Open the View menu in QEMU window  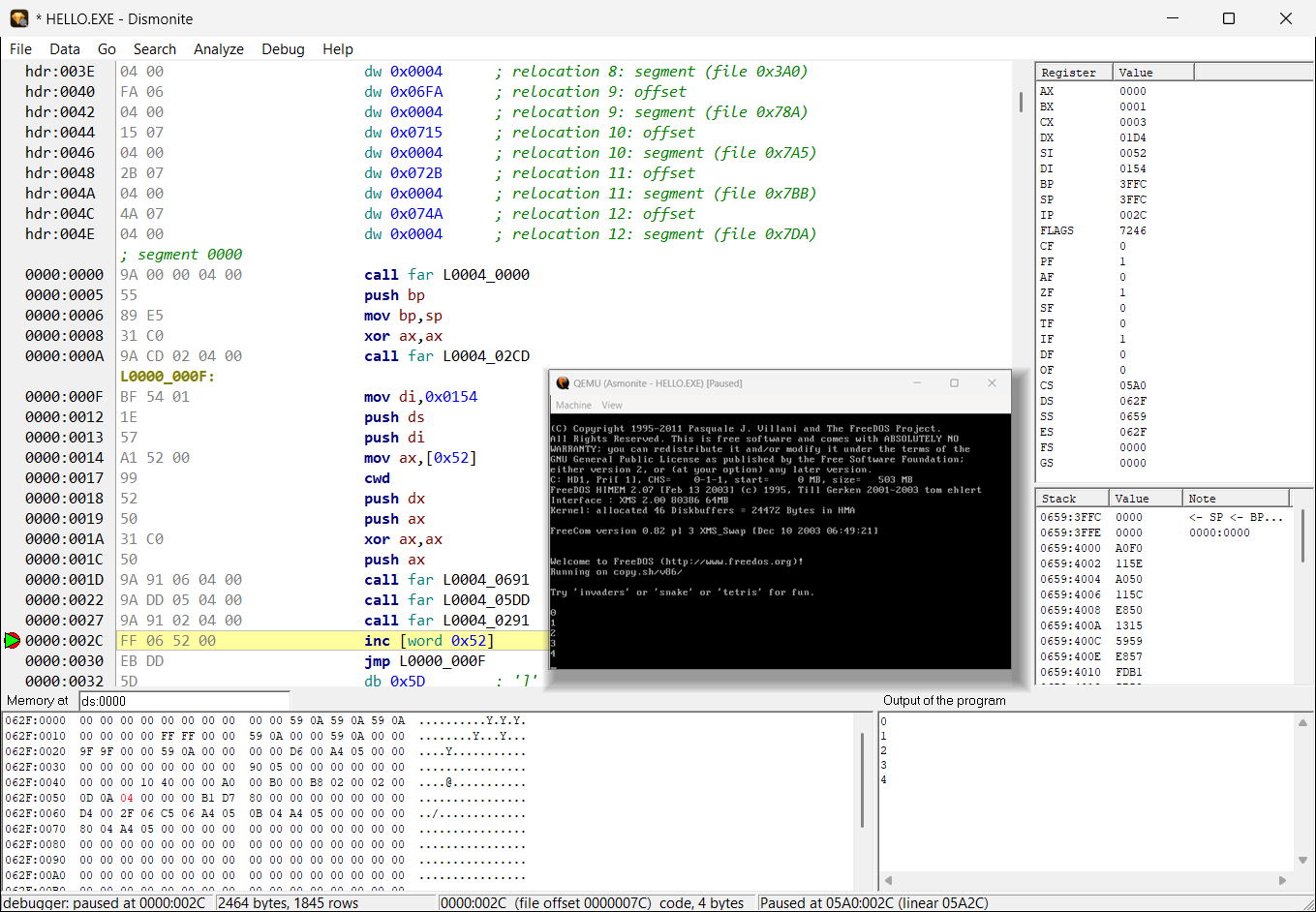(612, 406)
